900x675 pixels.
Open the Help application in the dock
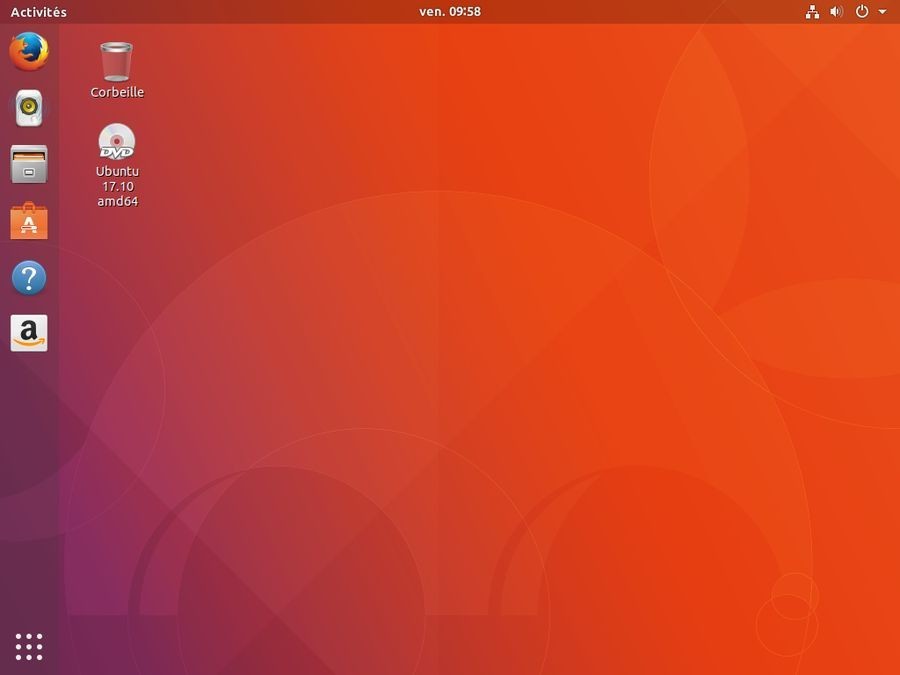click(x=29, y=277)
